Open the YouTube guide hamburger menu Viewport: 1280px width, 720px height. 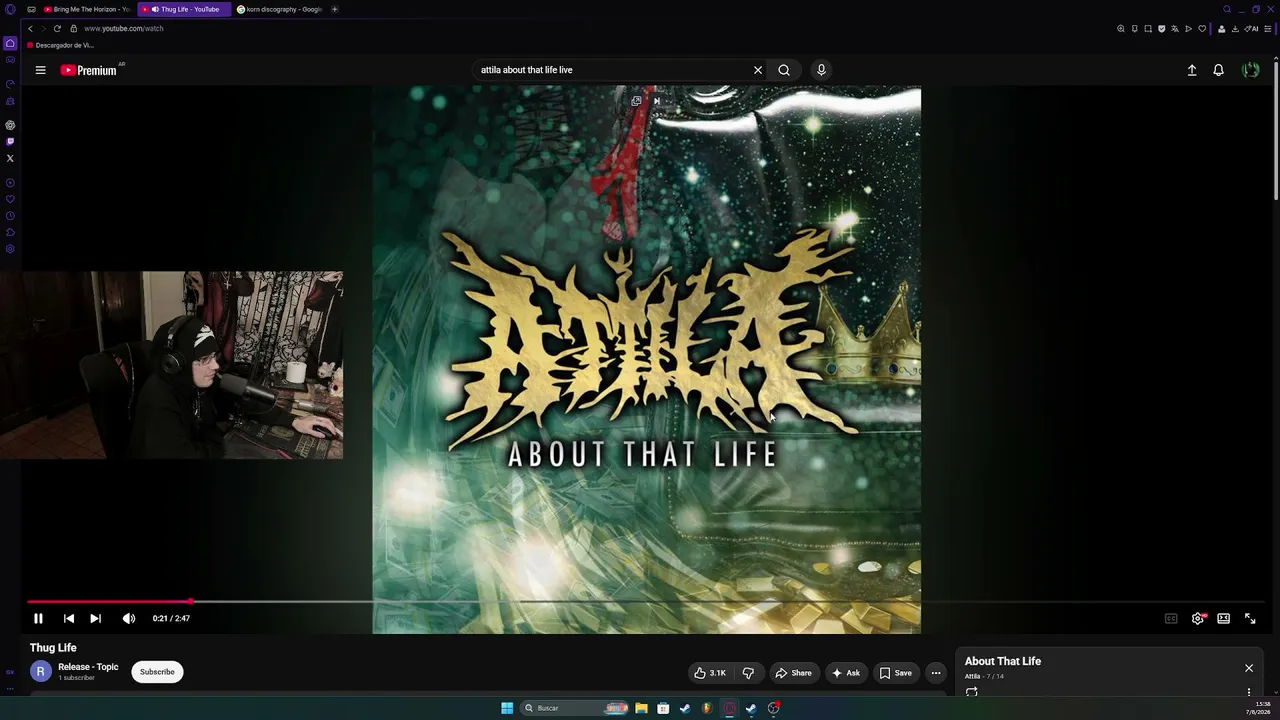pos(40,70)
